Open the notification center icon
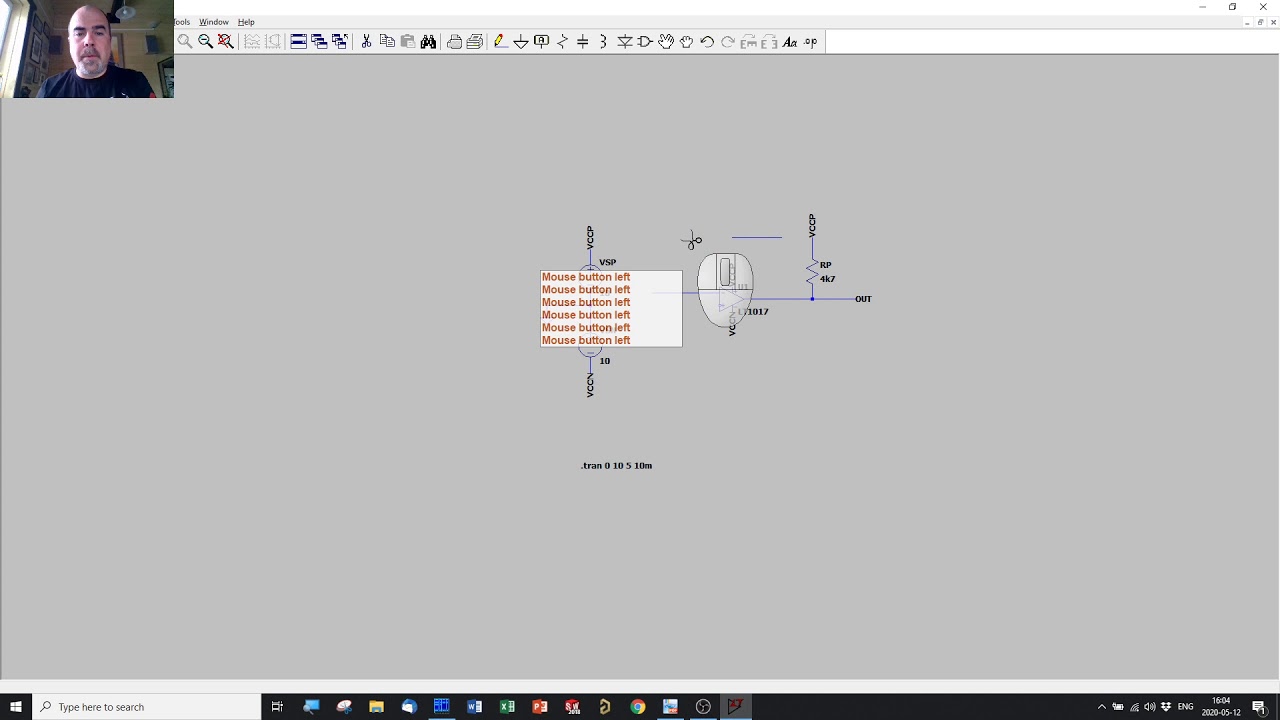Viewport: 1280px width, 720px height. click(x=1259, y=707)
